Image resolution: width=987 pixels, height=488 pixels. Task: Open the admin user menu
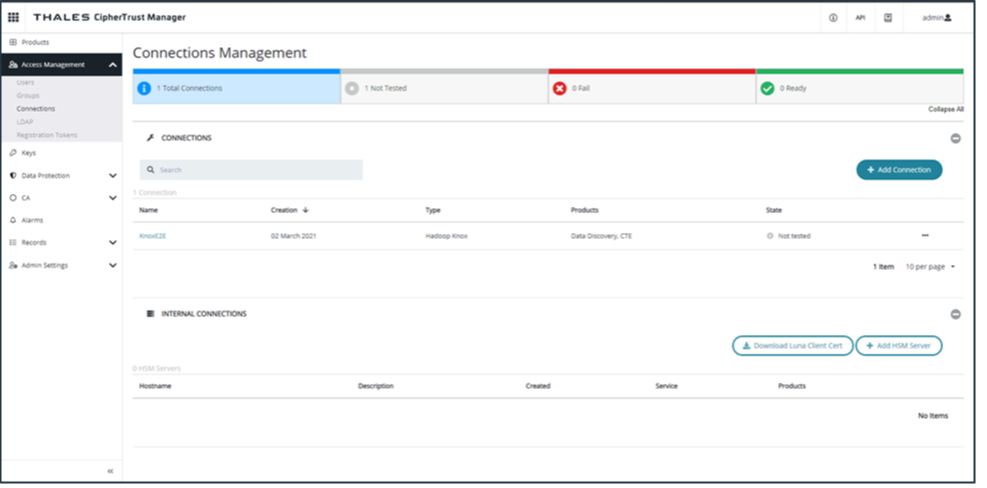click(x=936, y=17)
